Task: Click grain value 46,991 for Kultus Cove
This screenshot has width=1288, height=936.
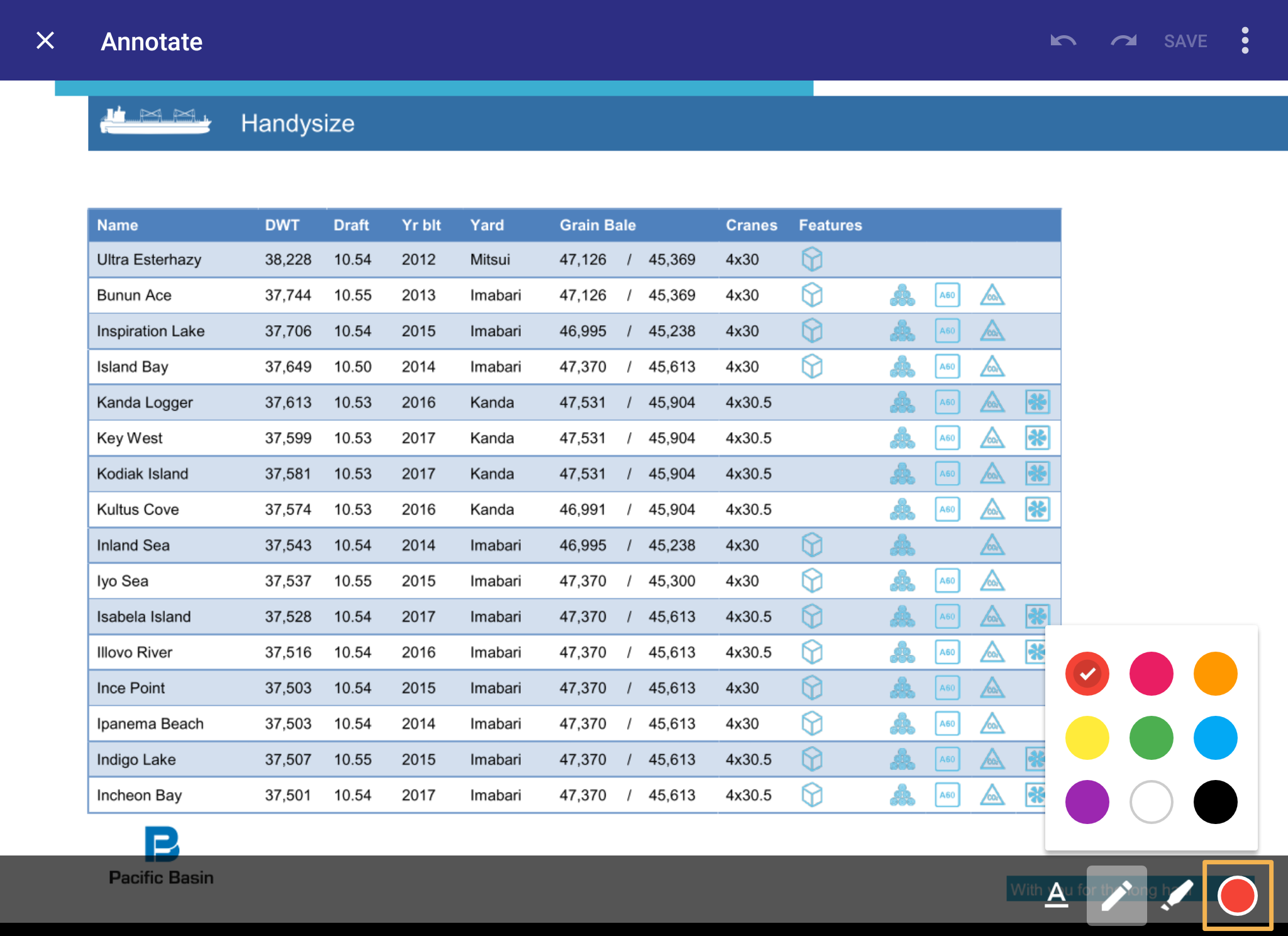Action: coord(582,510)
